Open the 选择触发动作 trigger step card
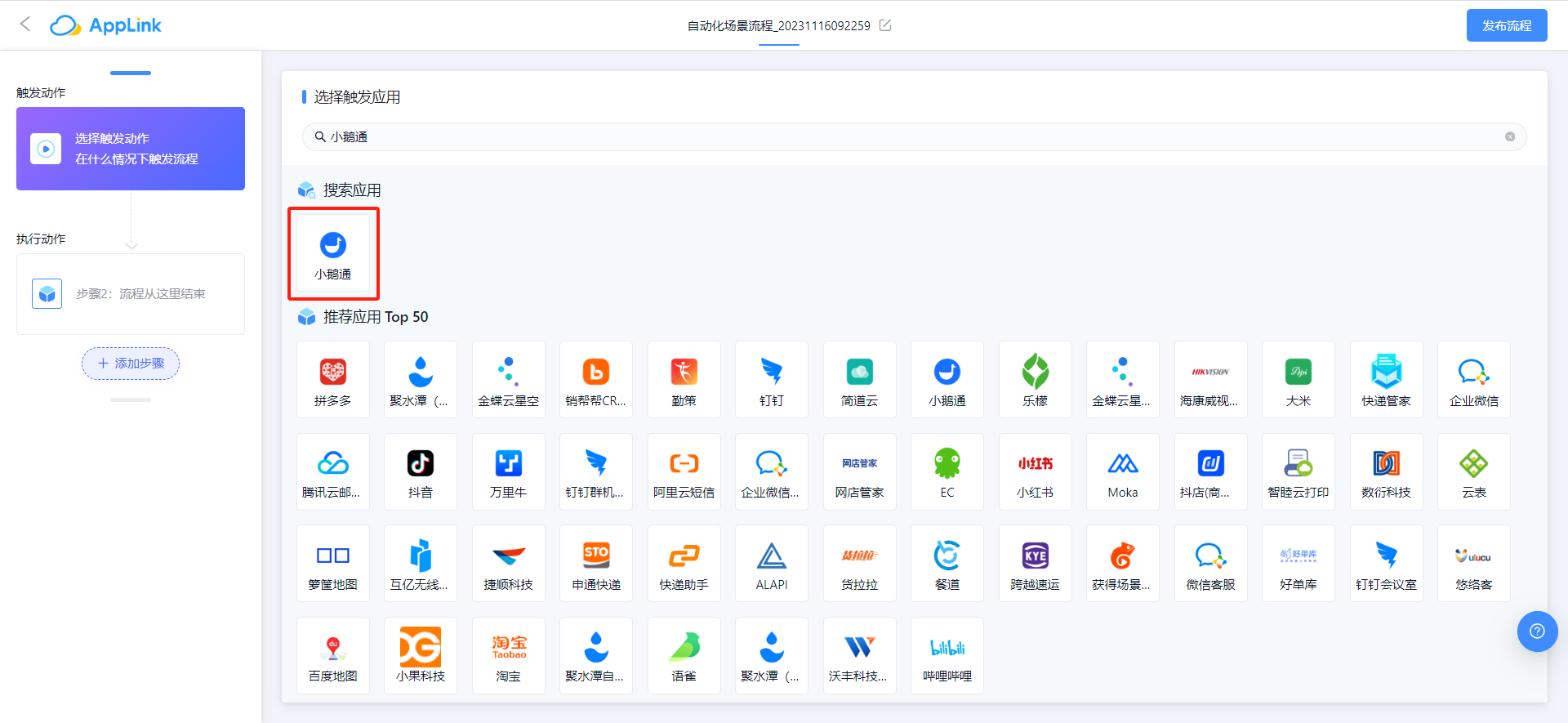The height and width of the screenshot is (723, 1568). coord(131,149)
